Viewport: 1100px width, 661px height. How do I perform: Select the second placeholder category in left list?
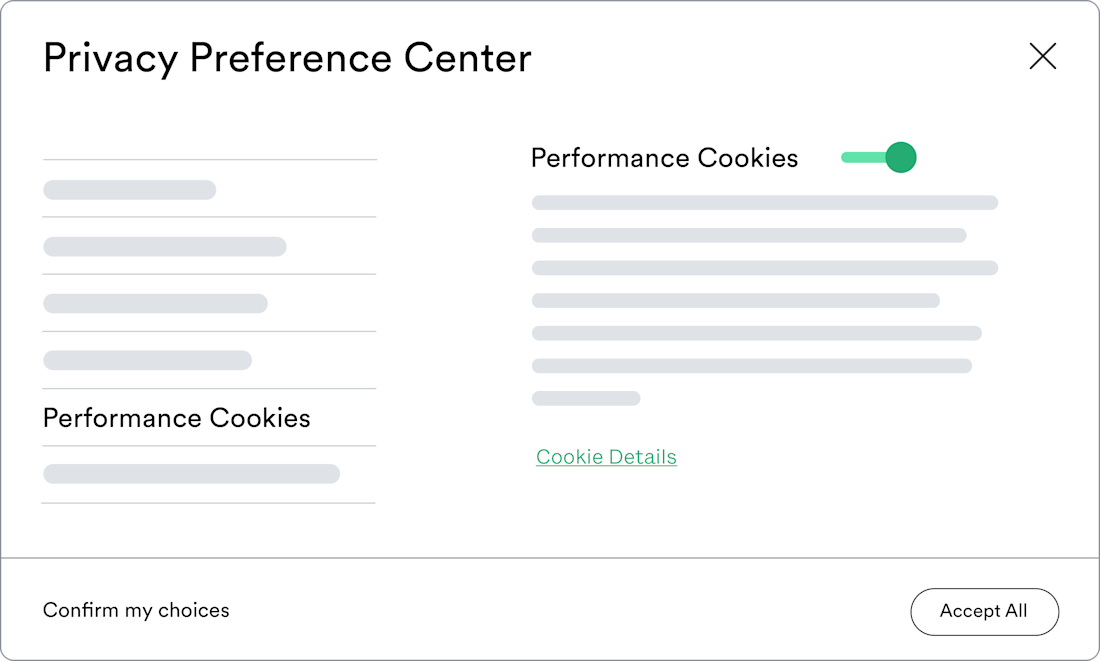click(165, 246)
